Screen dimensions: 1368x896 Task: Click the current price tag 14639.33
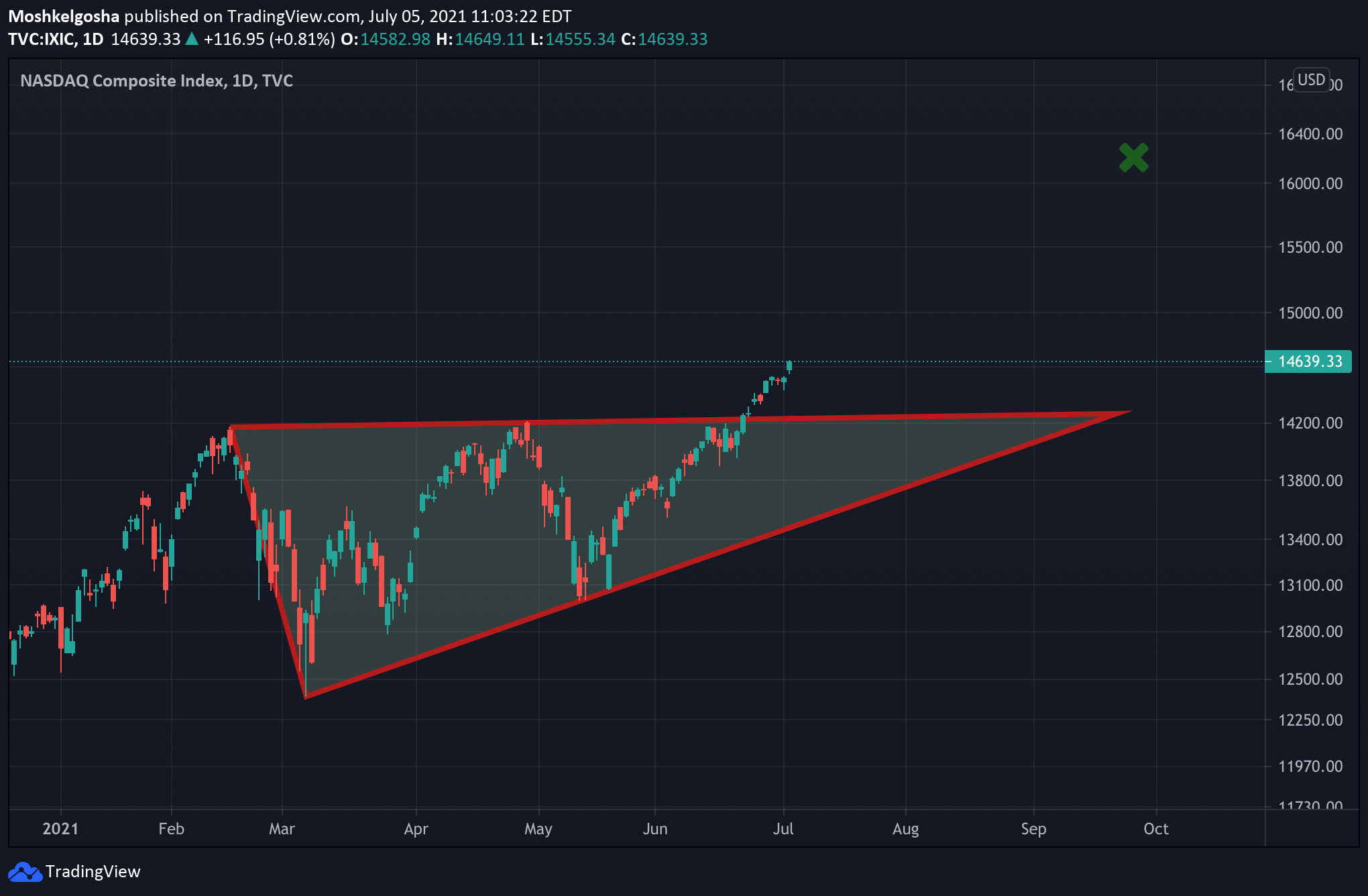(x=1308, y=361)
